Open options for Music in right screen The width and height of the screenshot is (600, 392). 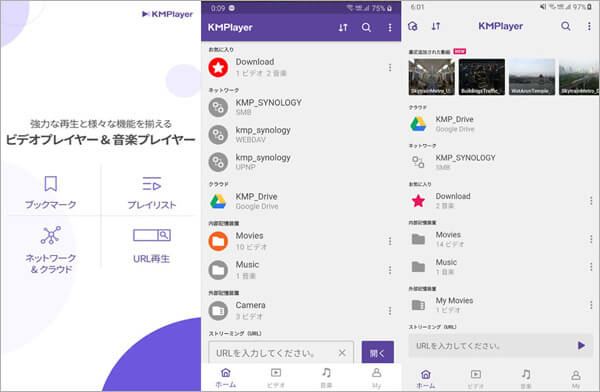coord(591,266)
